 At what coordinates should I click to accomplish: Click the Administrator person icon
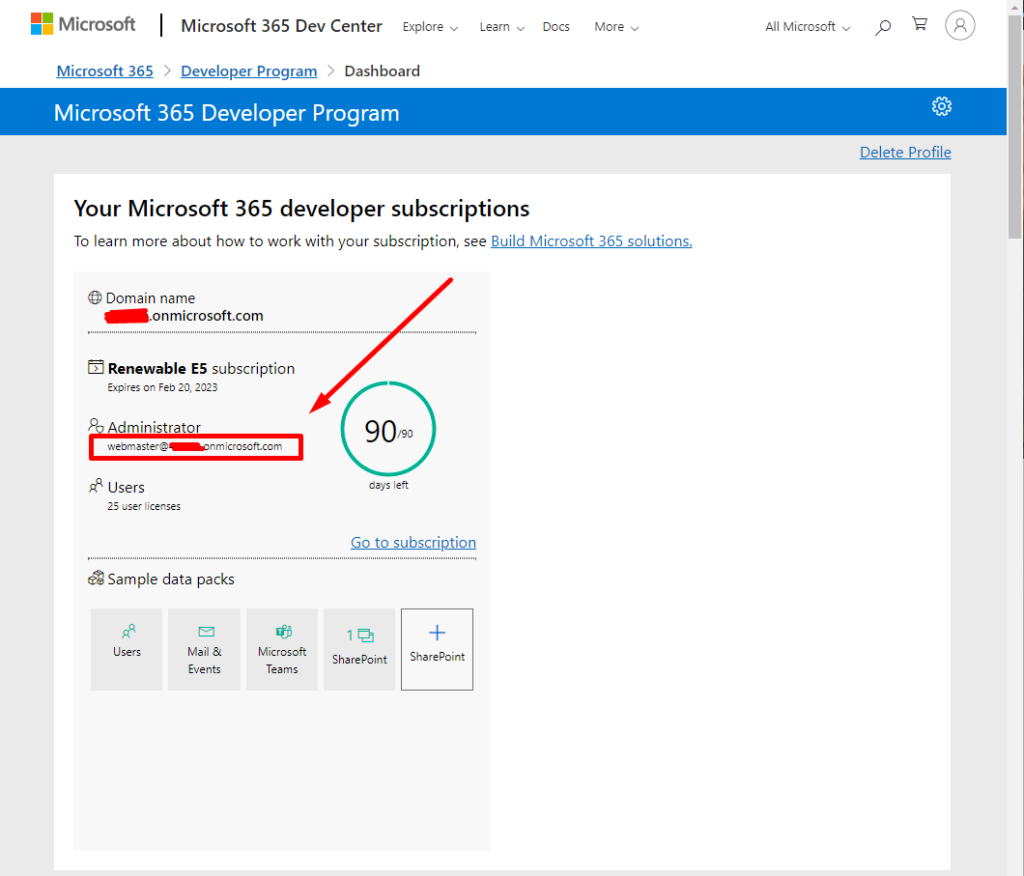pos(96,426)
